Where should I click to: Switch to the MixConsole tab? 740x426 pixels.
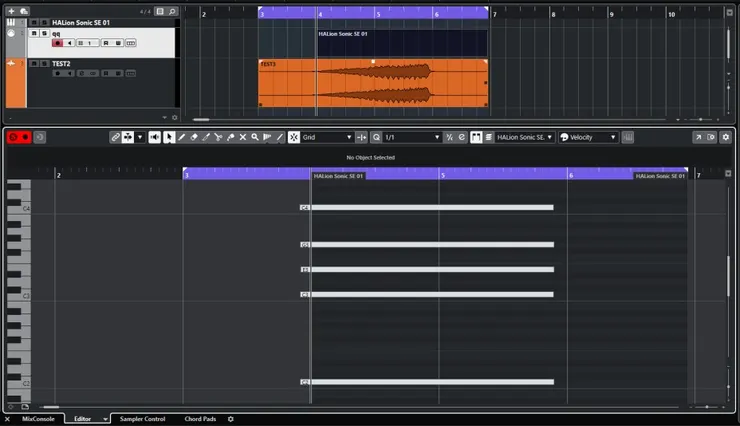(37, 419)
